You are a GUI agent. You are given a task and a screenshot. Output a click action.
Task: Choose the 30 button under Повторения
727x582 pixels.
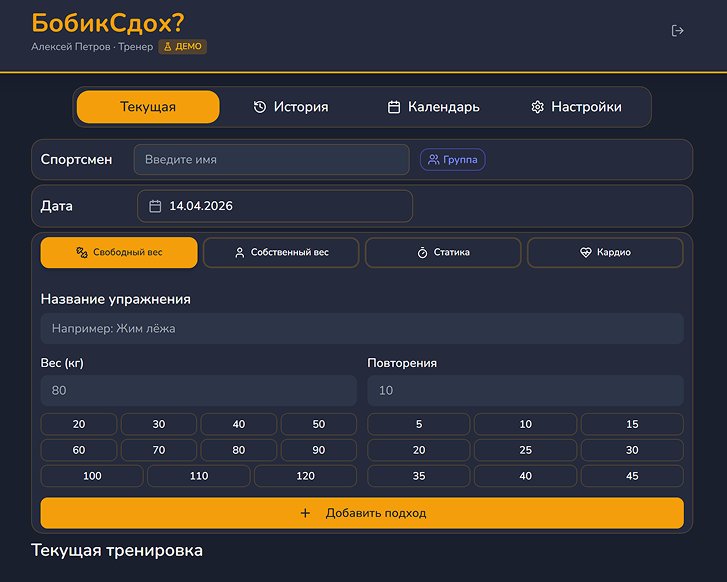click(632, 450)
